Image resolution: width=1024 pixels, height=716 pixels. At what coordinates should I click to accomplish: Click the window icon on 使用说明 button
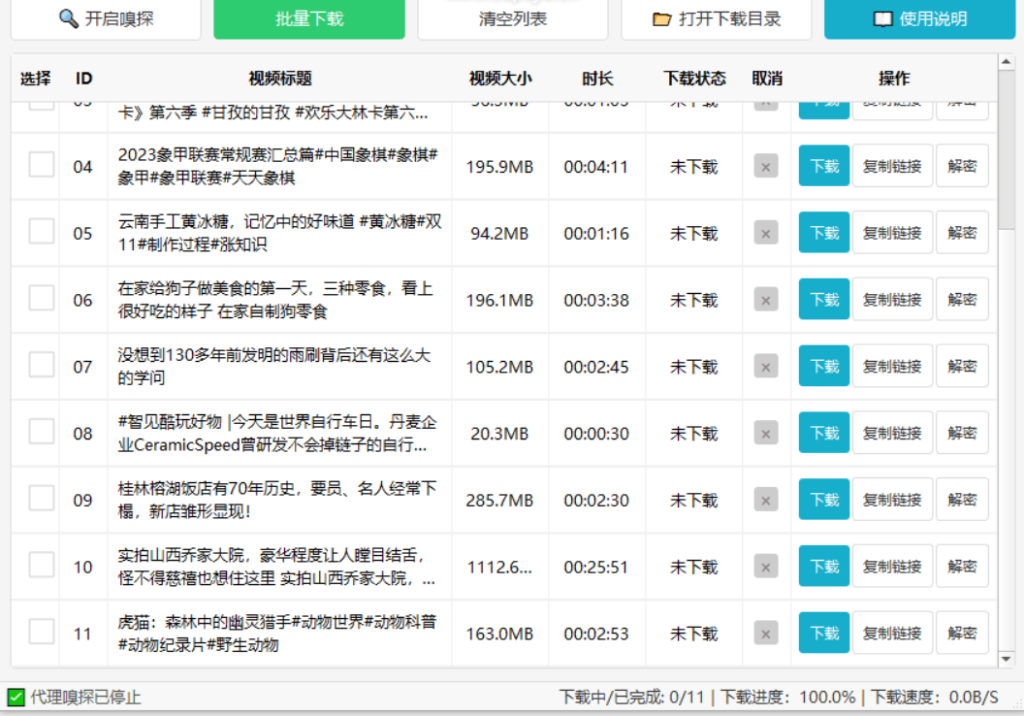[884, 18]
